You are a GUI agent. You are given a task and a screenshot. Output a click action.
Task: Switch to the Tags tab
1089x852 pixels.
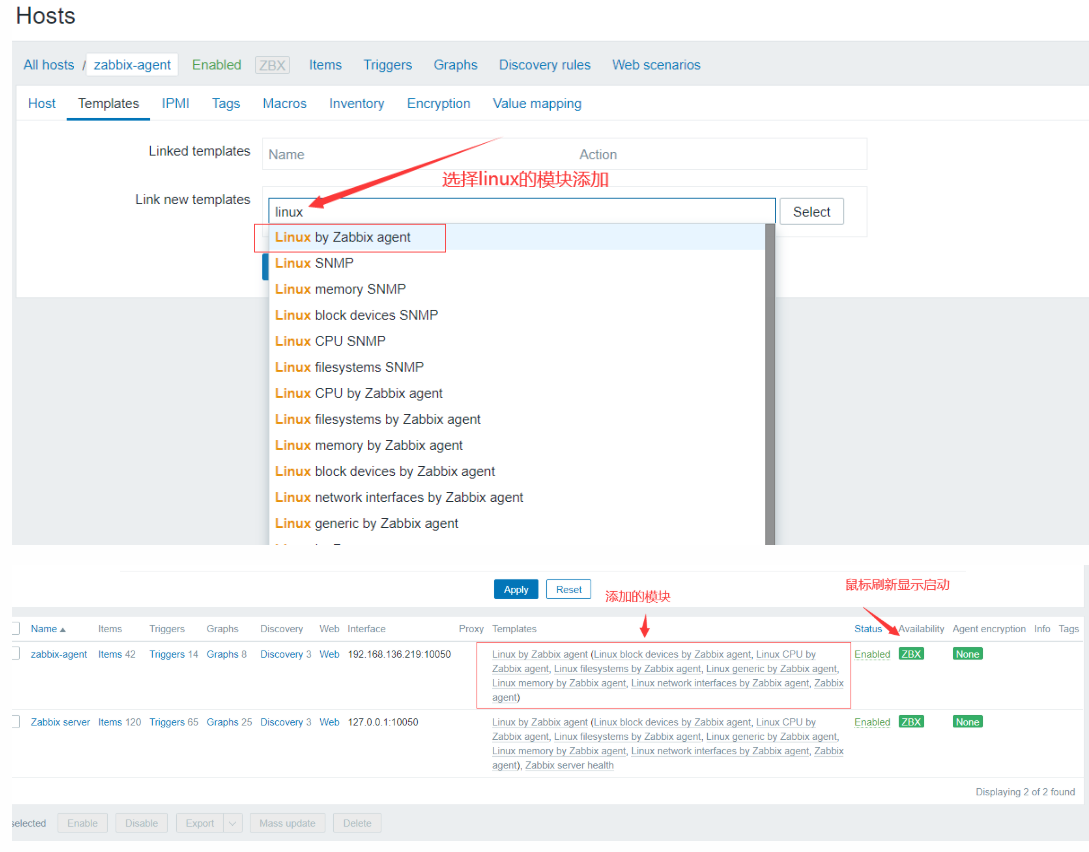(226, 103)
